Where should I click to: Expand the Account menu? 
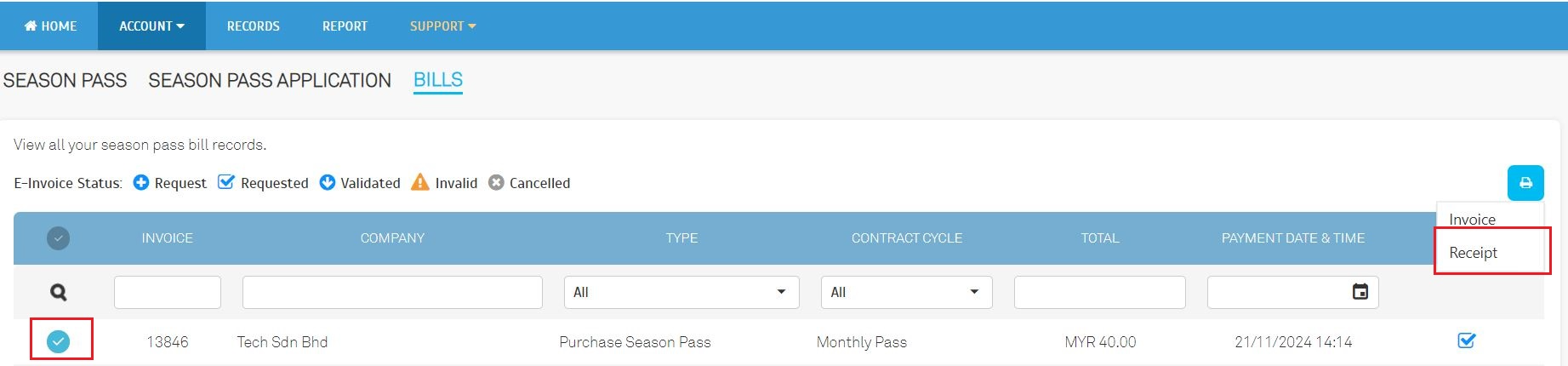pyautogui.click(x=151, y=26)
